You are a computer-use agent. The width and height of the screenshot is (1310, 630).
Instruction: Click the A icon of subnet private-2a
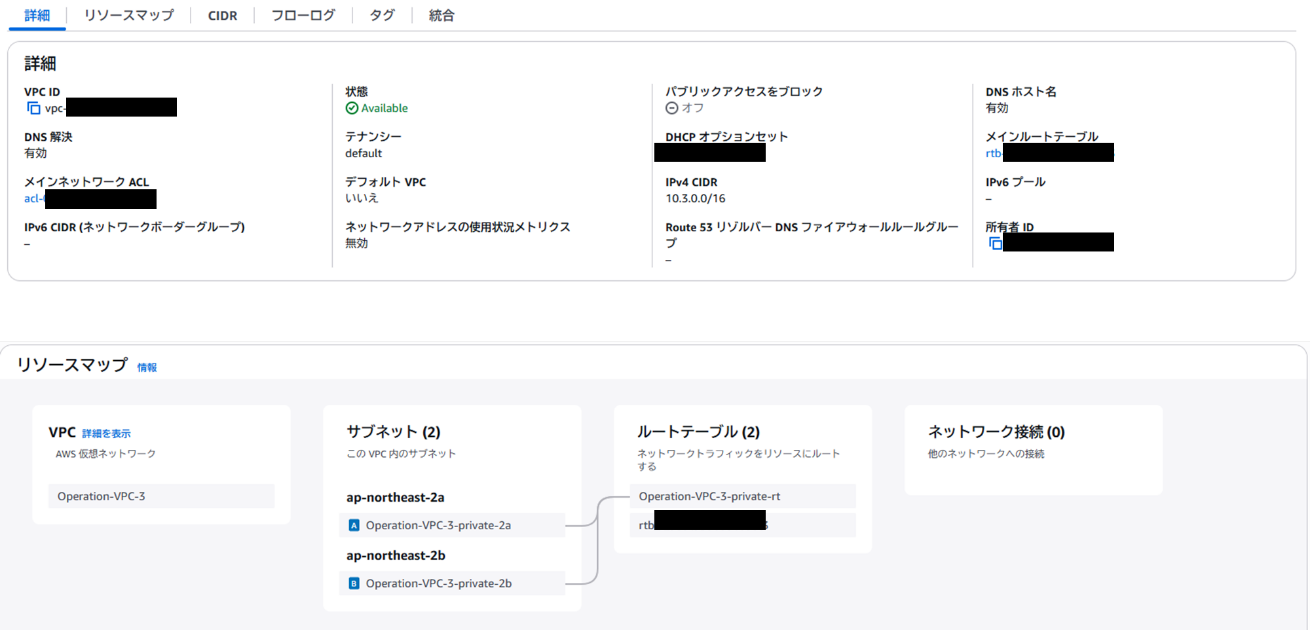coord(353,525)
